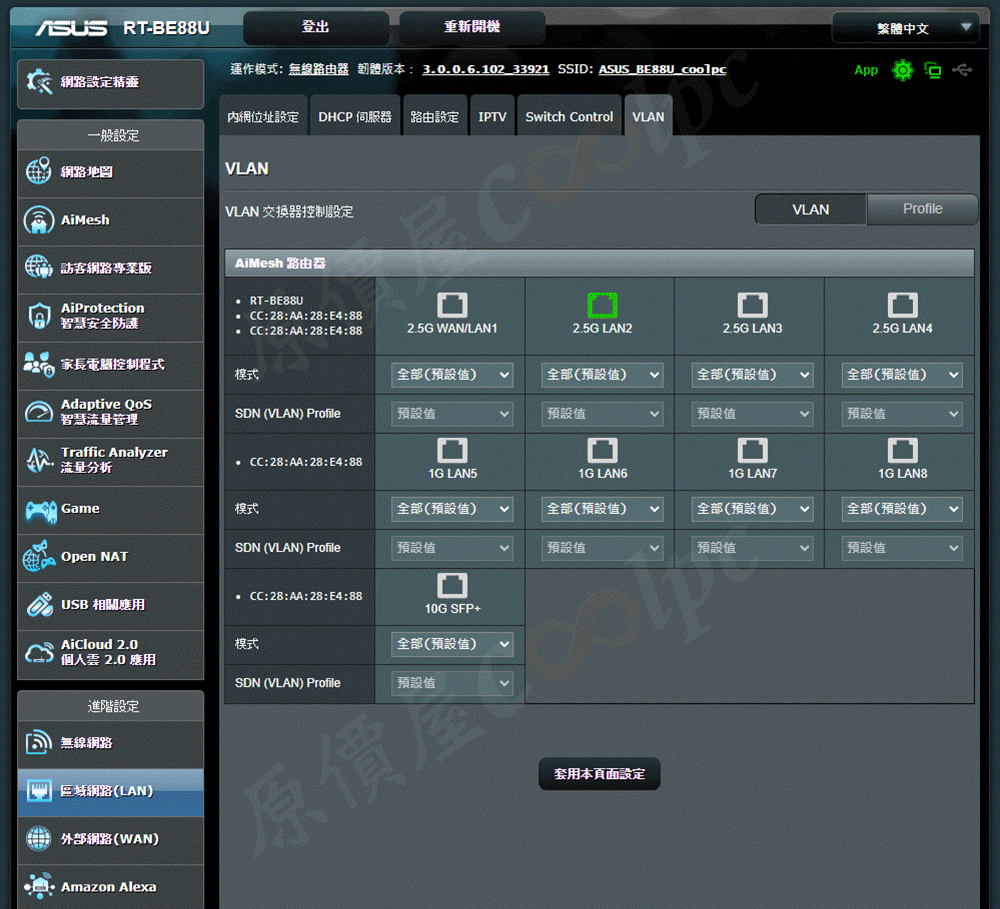Open SDN Profile dropdown for 1G LAN6
The height and width of the screenshot is (909, 1000).
(602, 548)
